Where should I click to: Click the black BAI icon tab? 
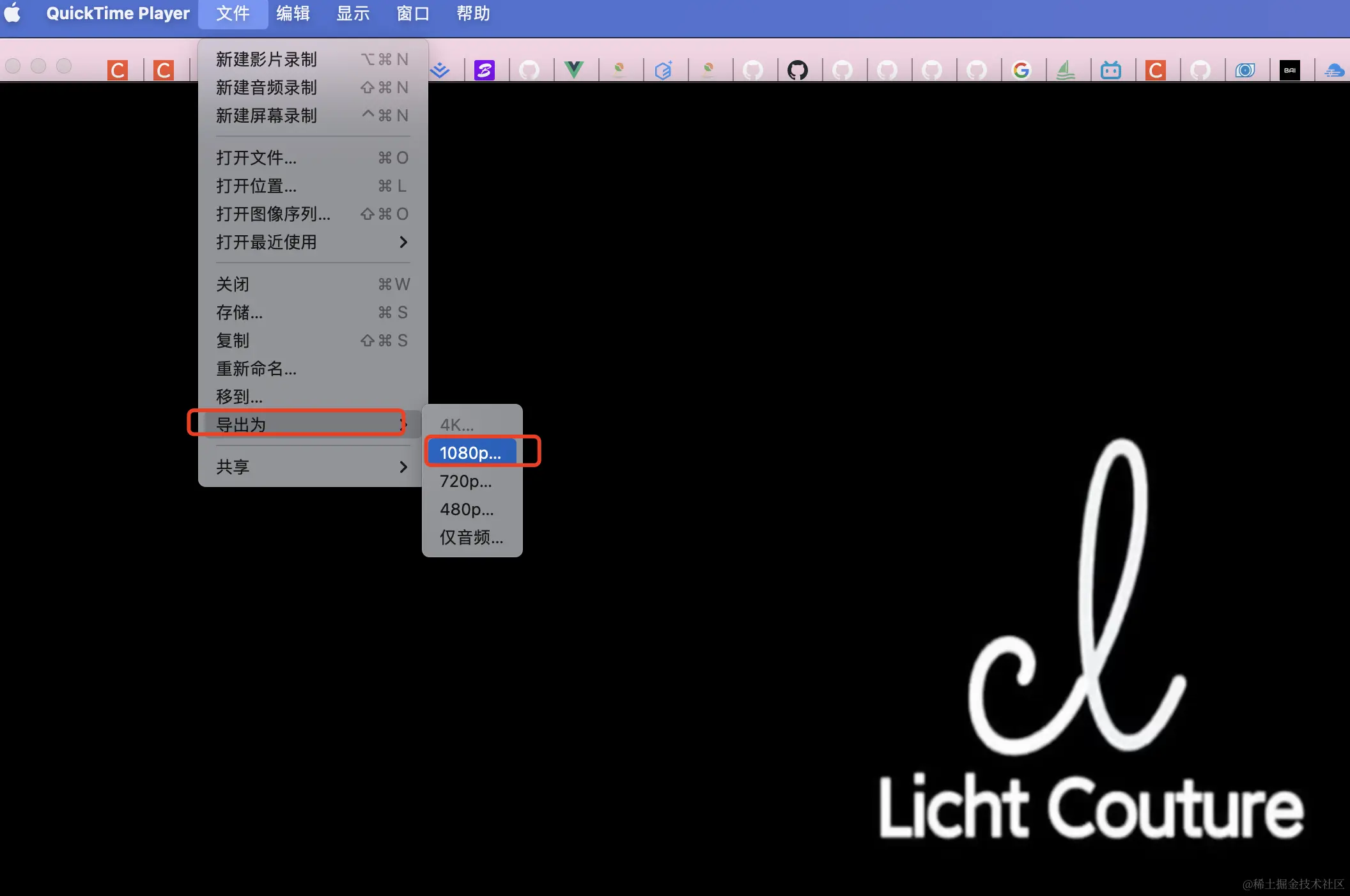click(x=1289, y=70)
